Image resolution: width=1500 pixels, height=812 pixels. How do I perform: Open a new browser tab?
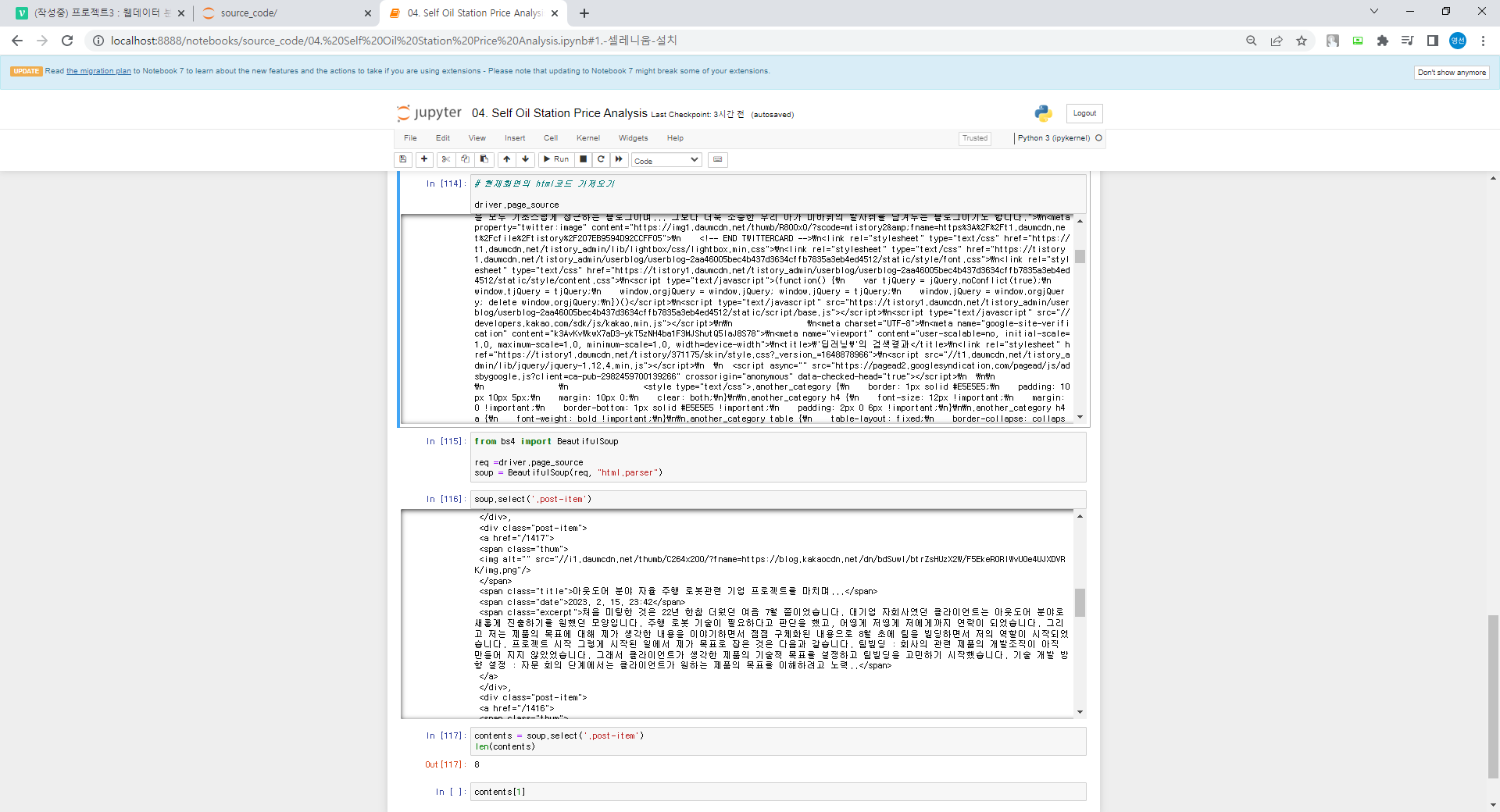(x=584, y=13)
